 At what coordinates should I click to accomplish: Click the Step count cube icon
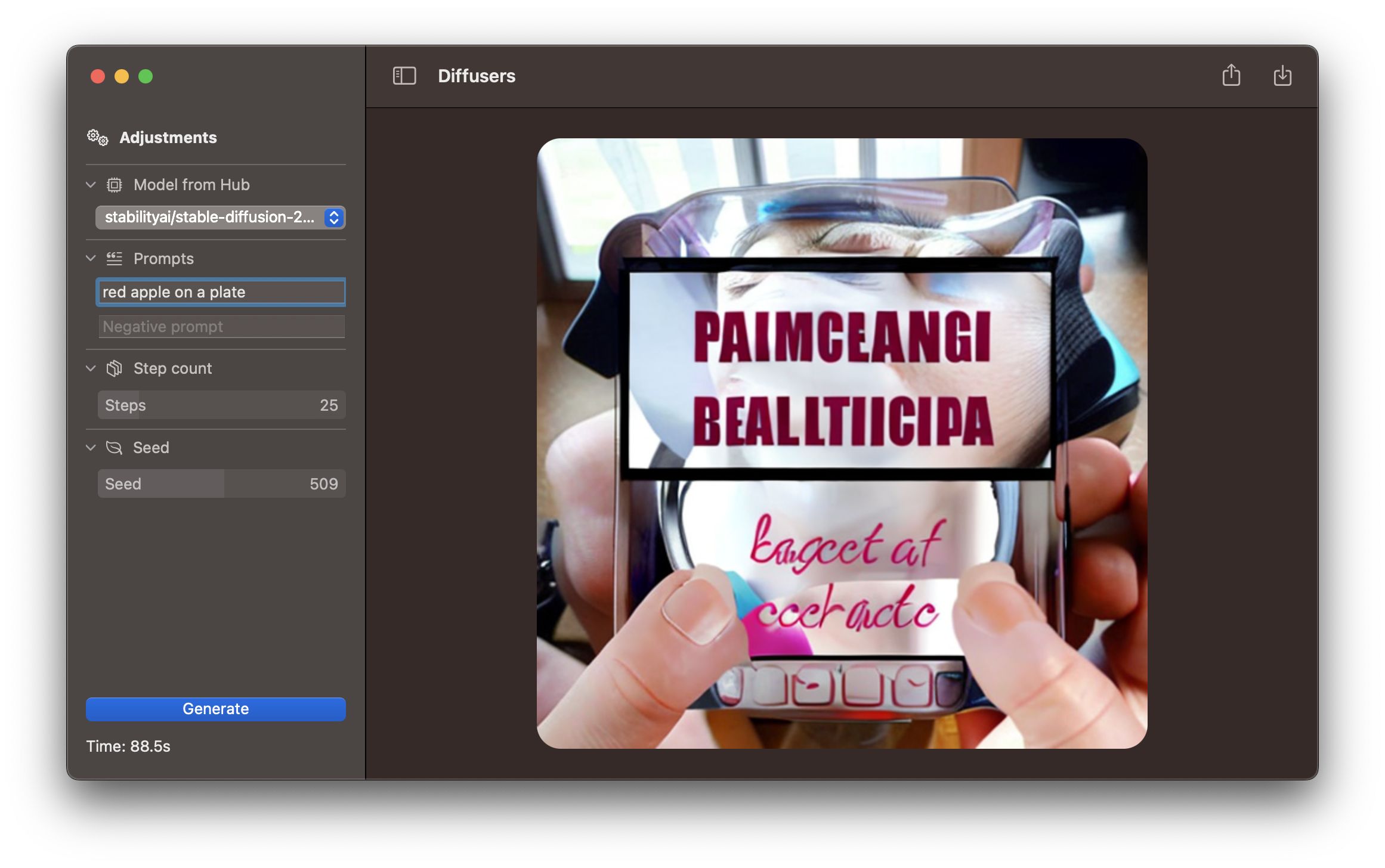(x=115, y=368)
